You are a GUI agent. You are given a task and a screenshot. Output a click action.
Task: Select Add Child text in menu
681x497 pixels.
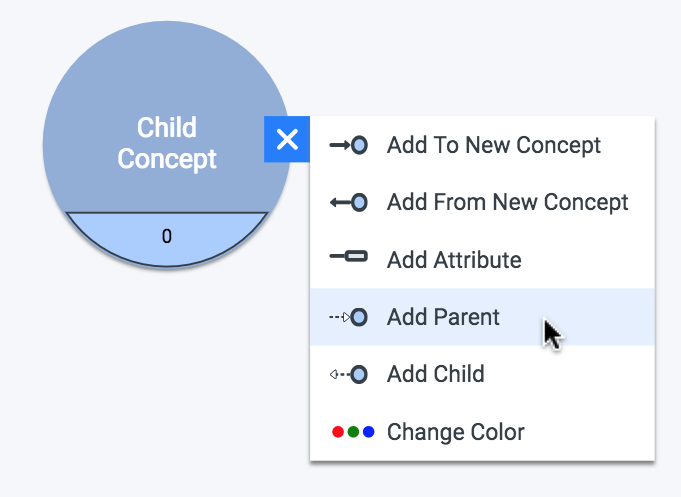click(436, 374)
